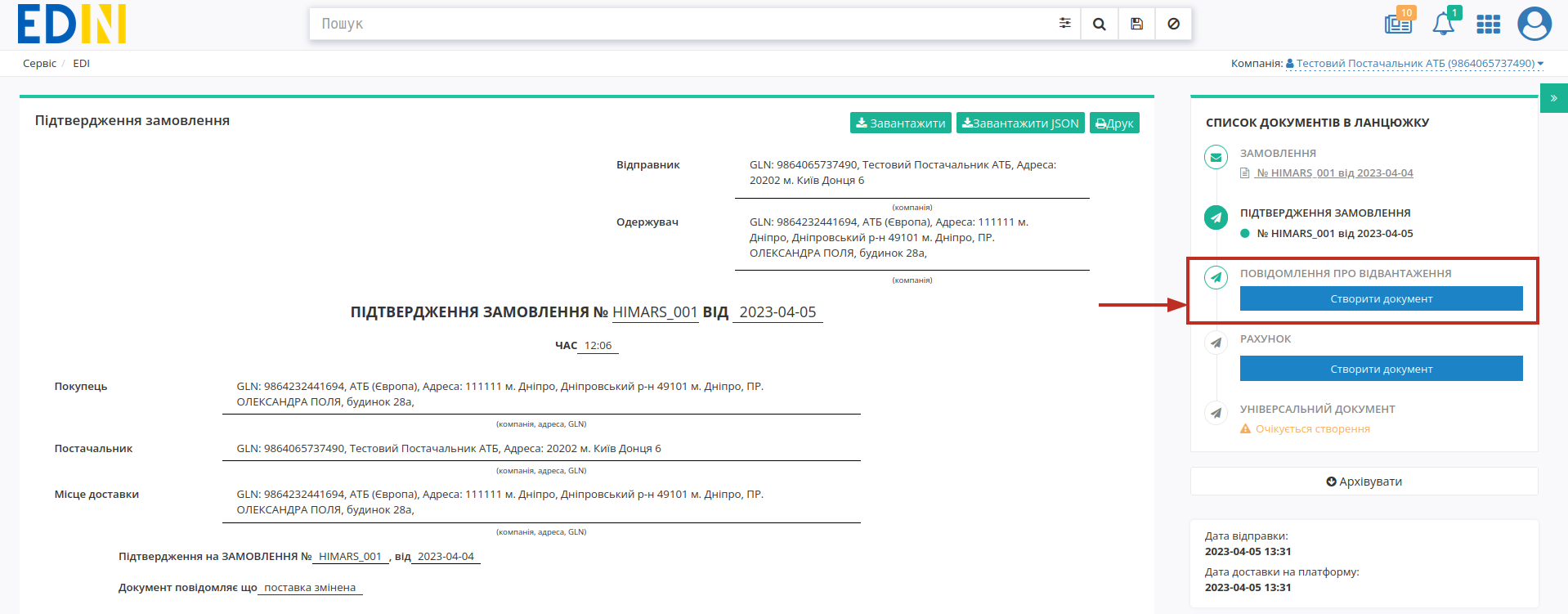Click the Підтвердження замовлення page title

point(132,120)
